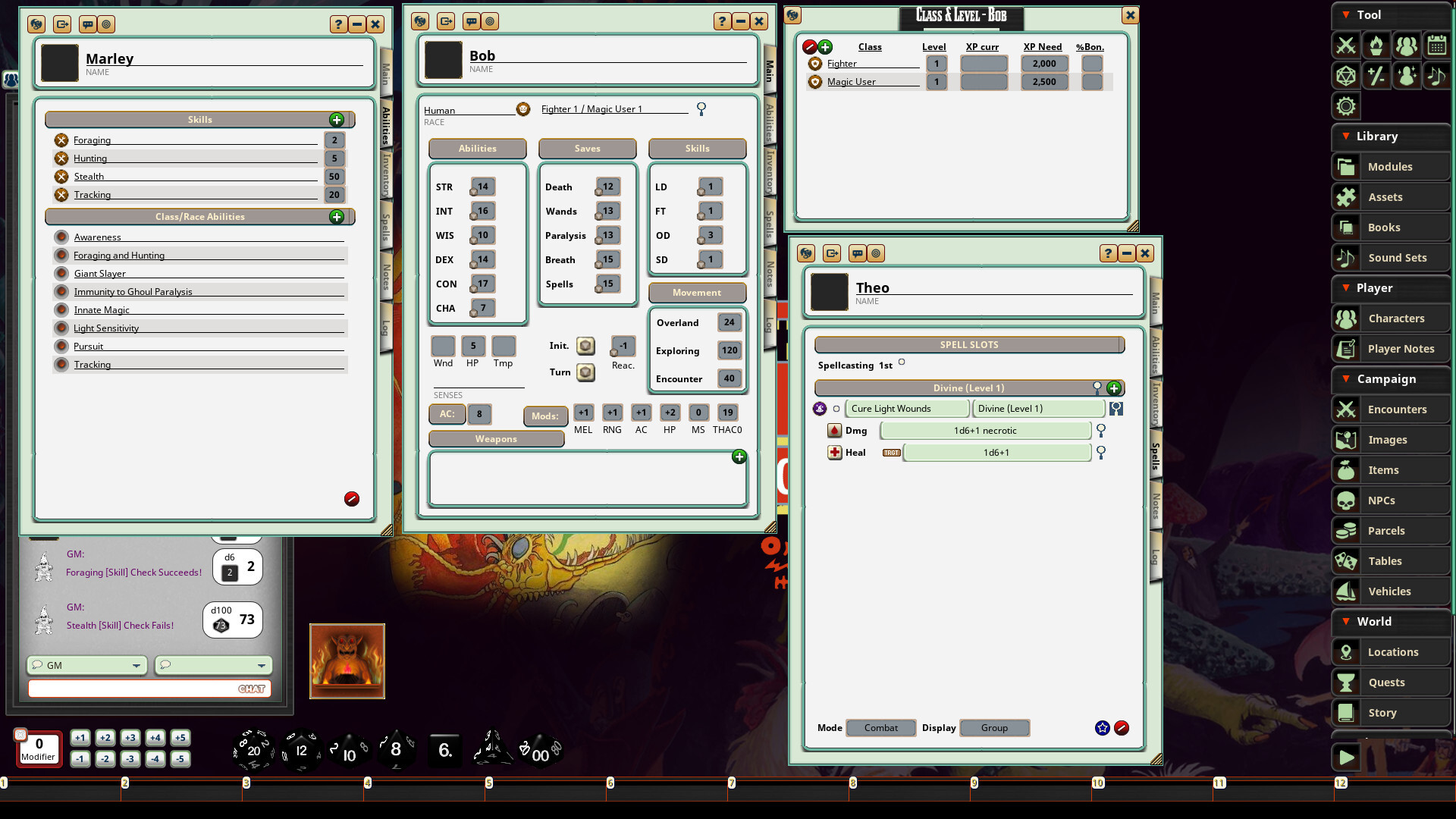Open the Modules library button
Viewport: 1456px width, 819px height.
coord(1392,167)
